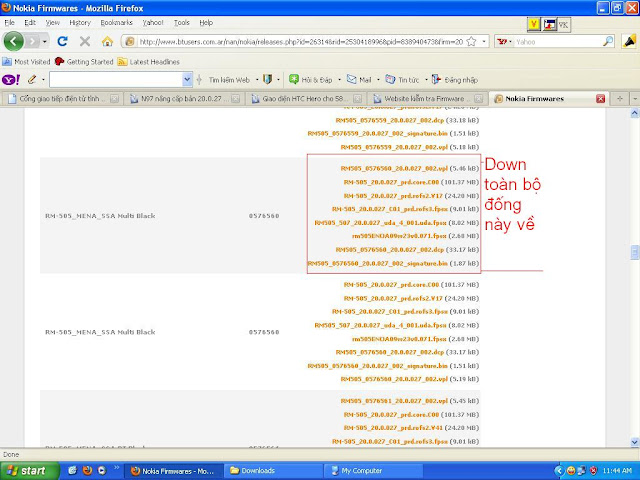This screenshot has height=480, width=640.
Task: Expand the Yahoo toolbar search box dropdown
Action: click(x=187, y=80)
